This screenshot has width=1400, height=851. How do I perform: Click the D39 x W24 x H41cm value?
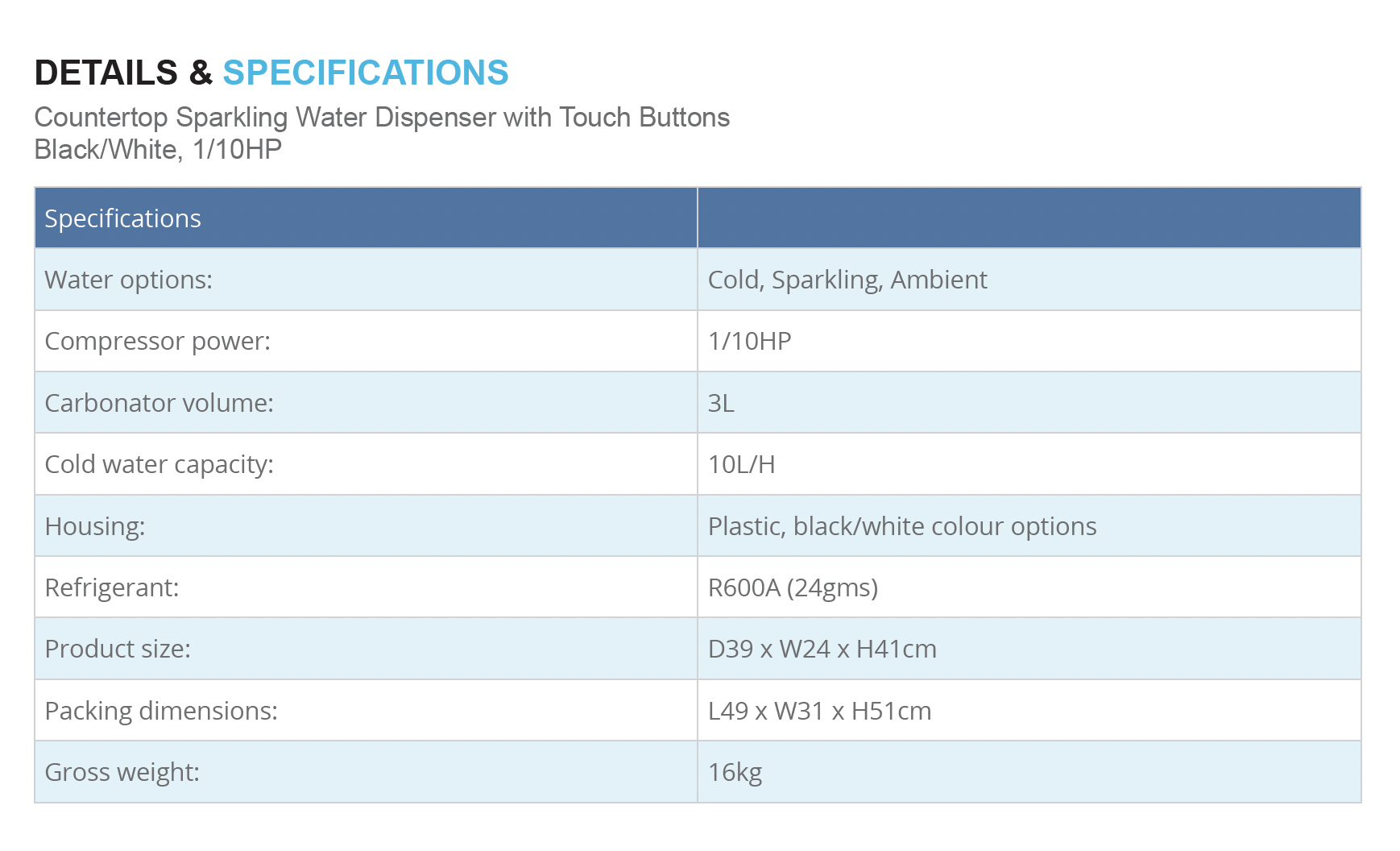(822, 649)
